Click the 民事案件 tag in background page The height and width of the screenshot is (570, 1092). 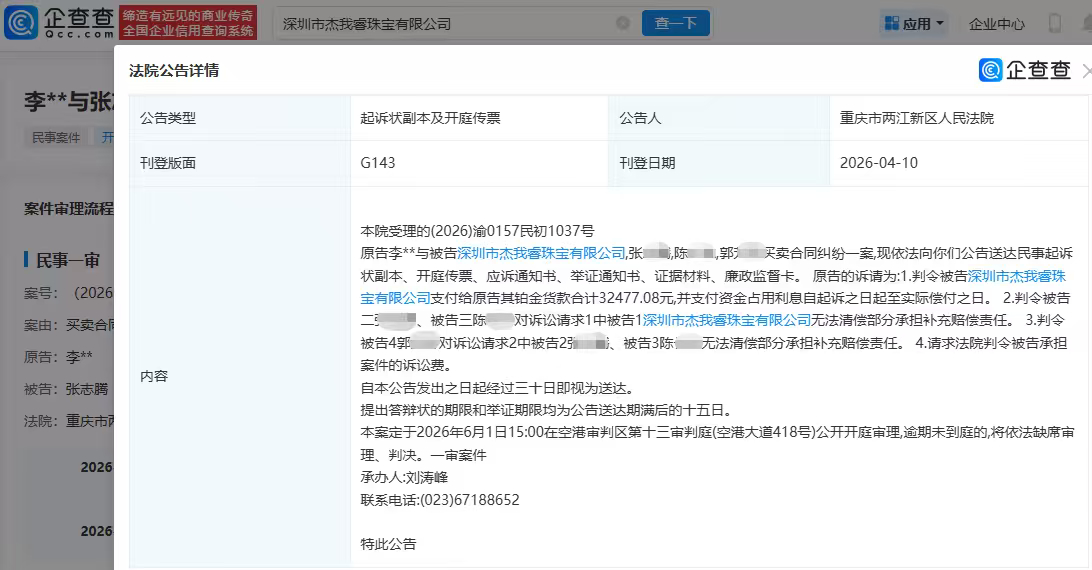click(x=56, y=137)
